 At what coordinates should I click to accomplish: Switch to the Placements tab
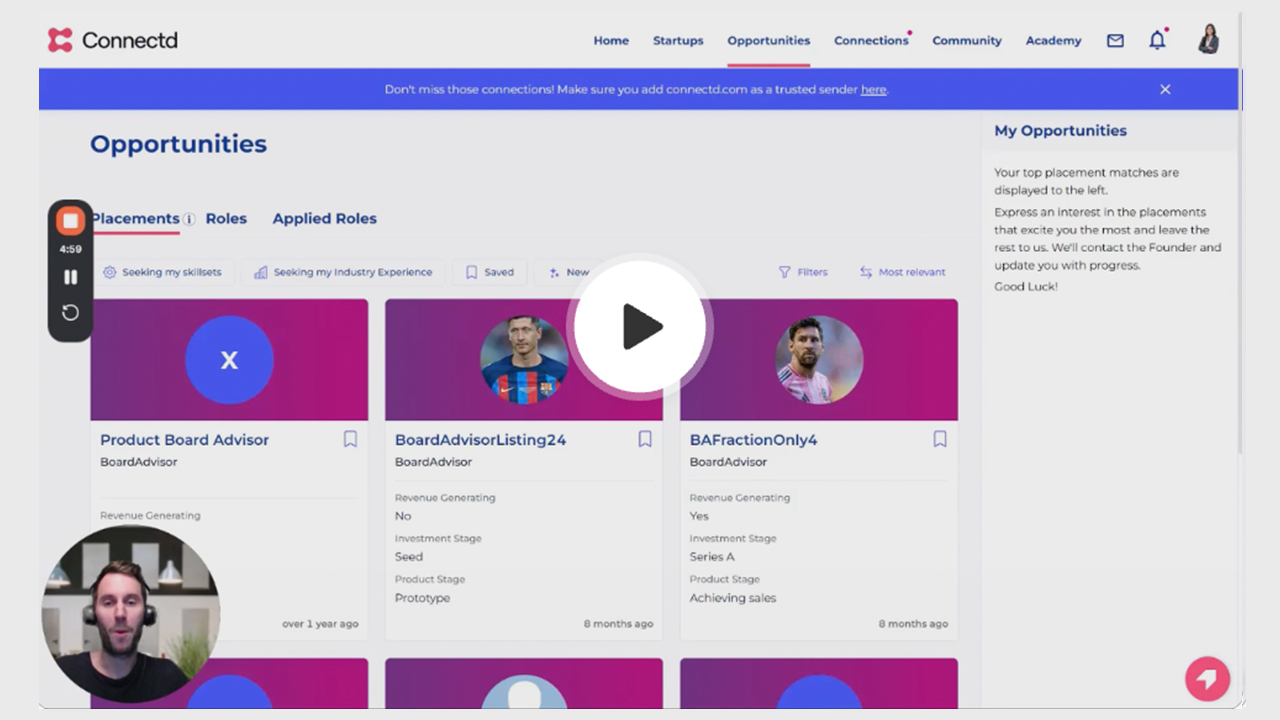tap(135, 219)
